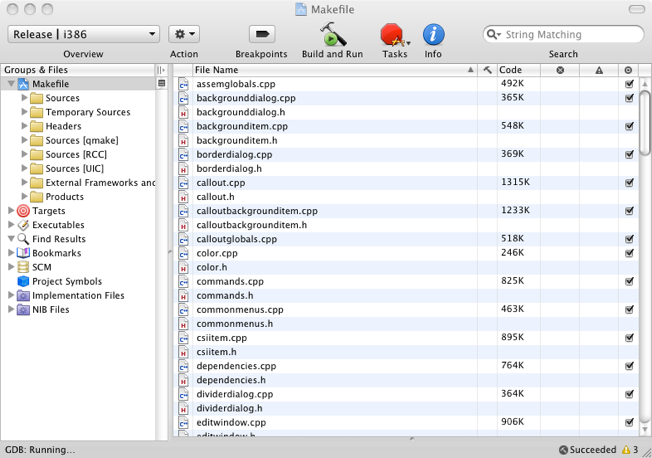Viewport: 652px width, 458px height.
Task: Uncheck target checkbox for assemglobals.cpp
Action: pyautogui.click(x=629, y=85)
